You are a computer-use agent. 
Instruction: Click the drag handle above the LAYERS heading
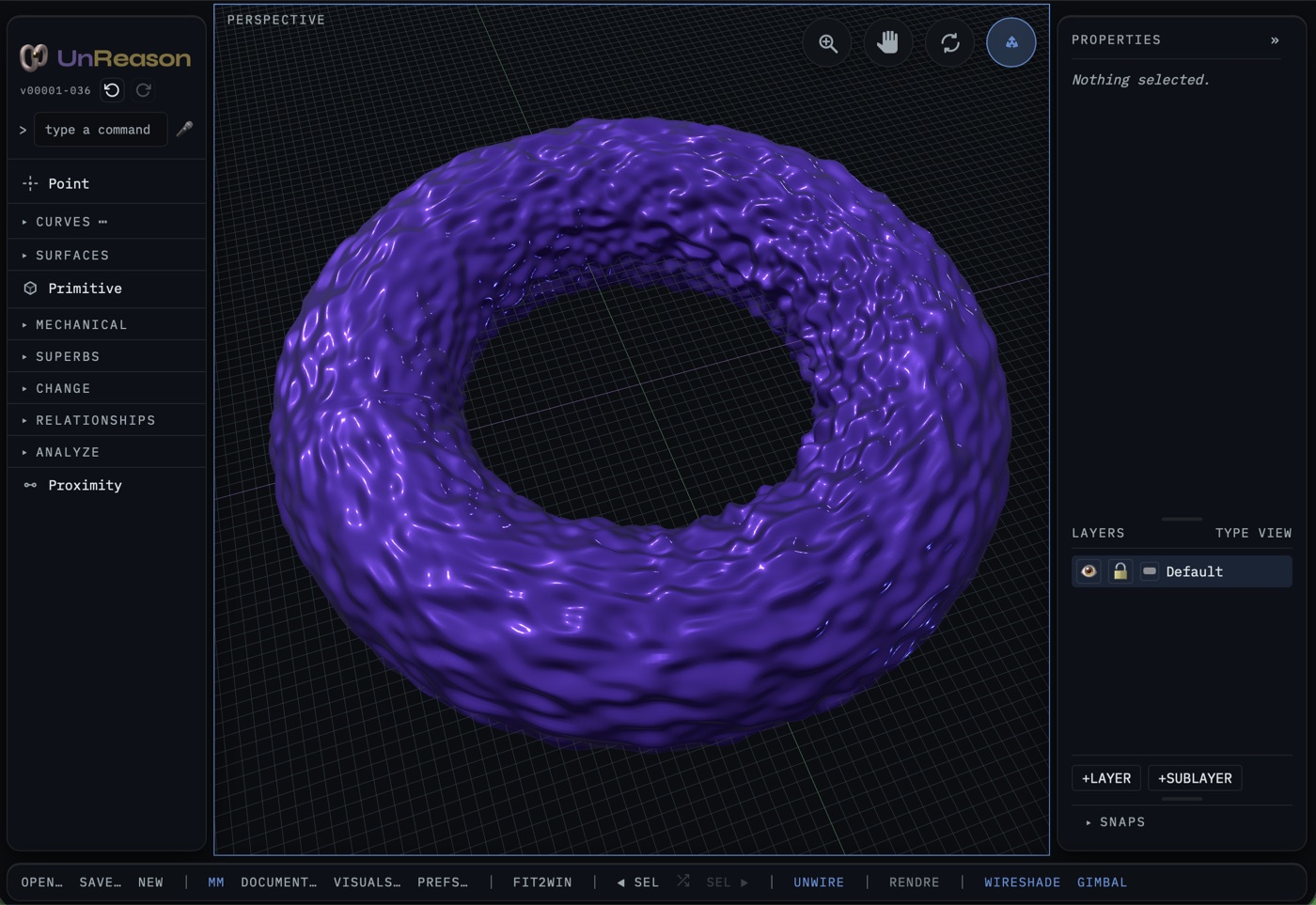(1182, 519)
